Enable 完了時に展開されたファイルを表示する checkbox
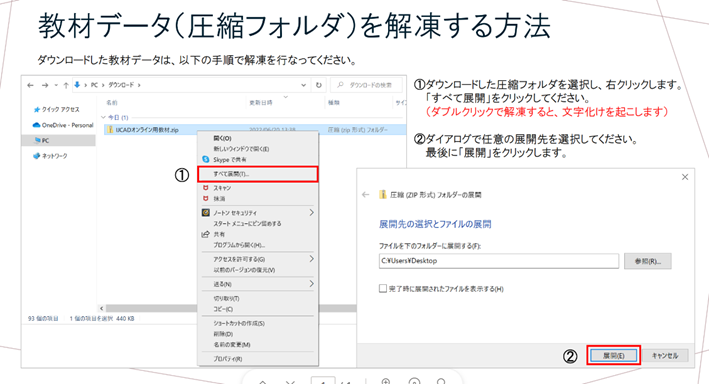This screenshot has width=709, height=384. [x=383, y=289]
